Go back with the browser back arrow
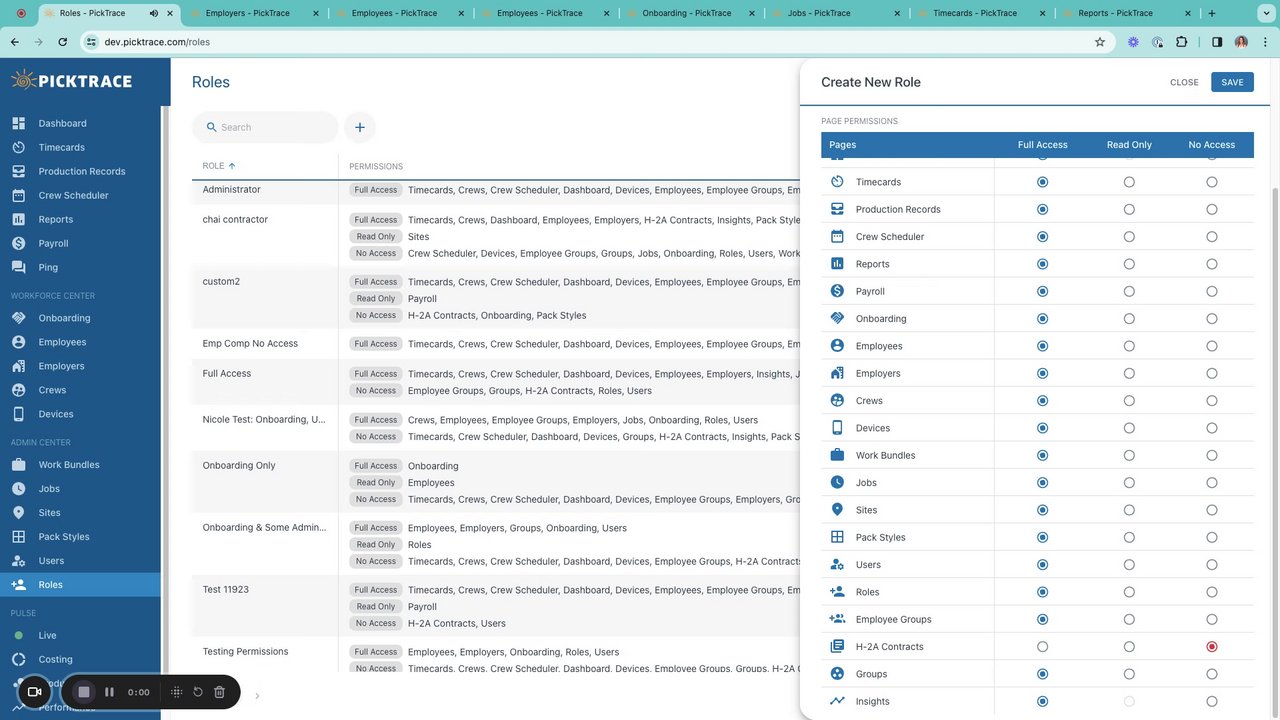This screenshot has width=1280, height=720. (15, 42)
